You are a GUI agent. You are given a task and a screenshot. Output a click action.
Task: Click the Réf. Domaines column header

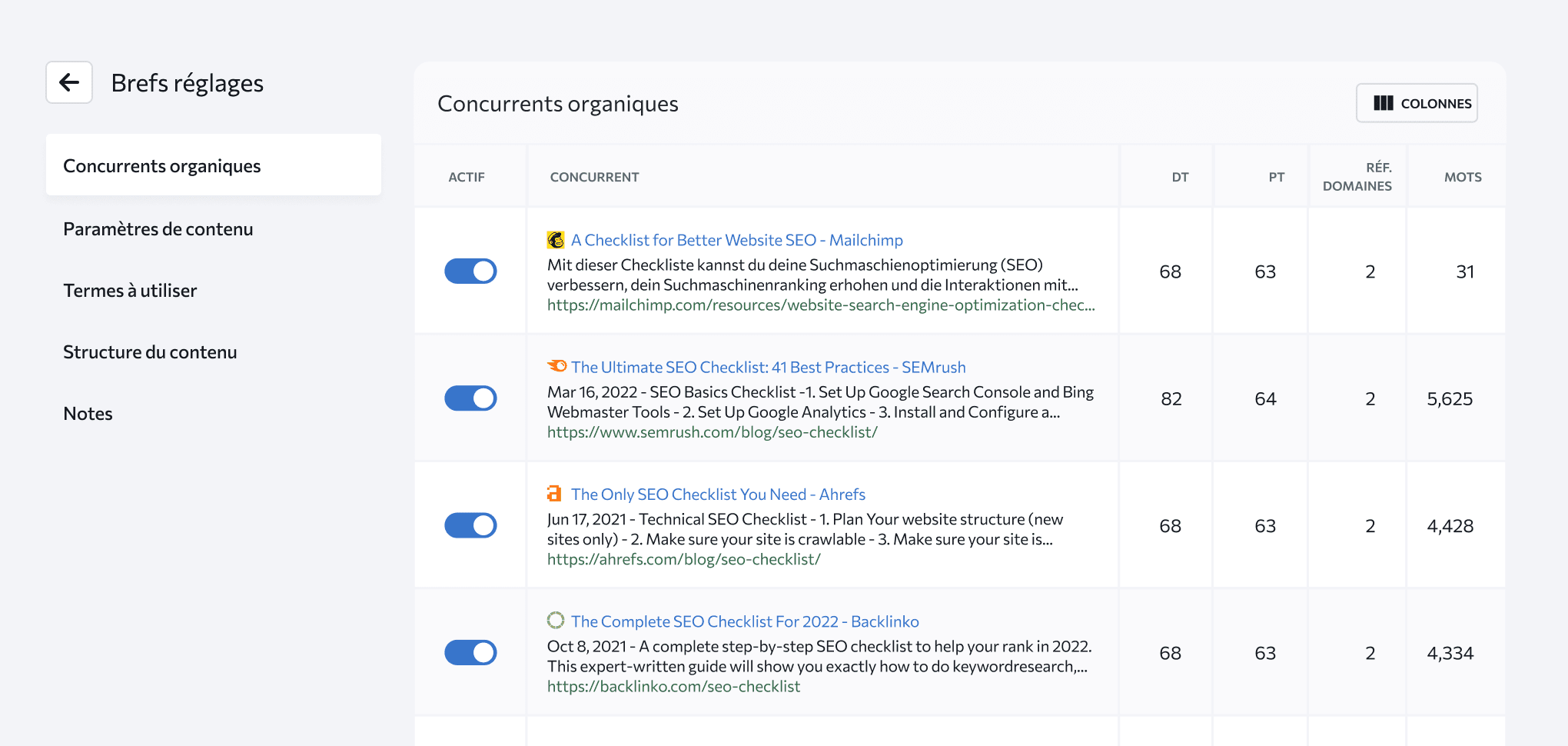1357,177
